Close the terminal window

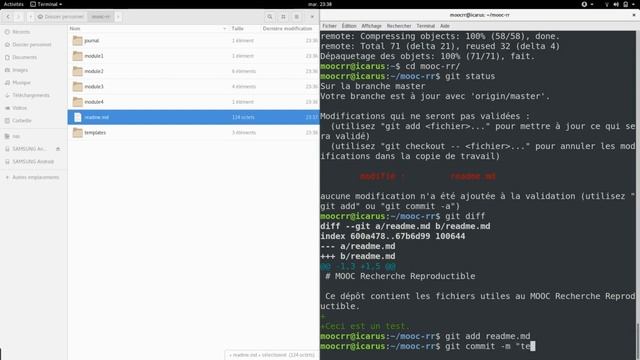(634, 15)
